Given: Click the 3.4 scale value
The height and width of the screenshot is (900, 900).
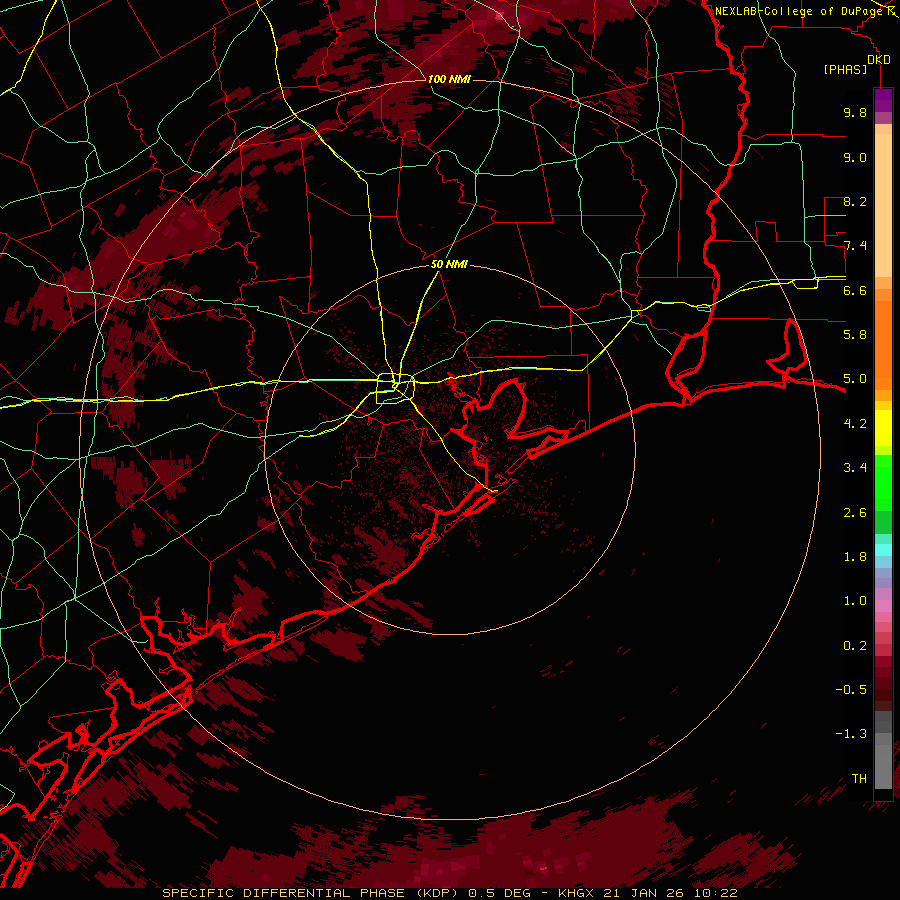Looking at the screenshot, I should tap(855, 468).
